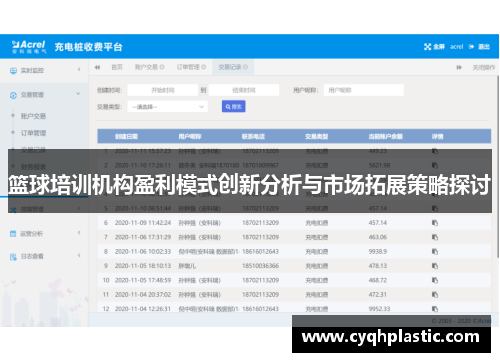500x362 pixels.
Task: Click the 实时监控 monitor icon
Action: point(13,71)
